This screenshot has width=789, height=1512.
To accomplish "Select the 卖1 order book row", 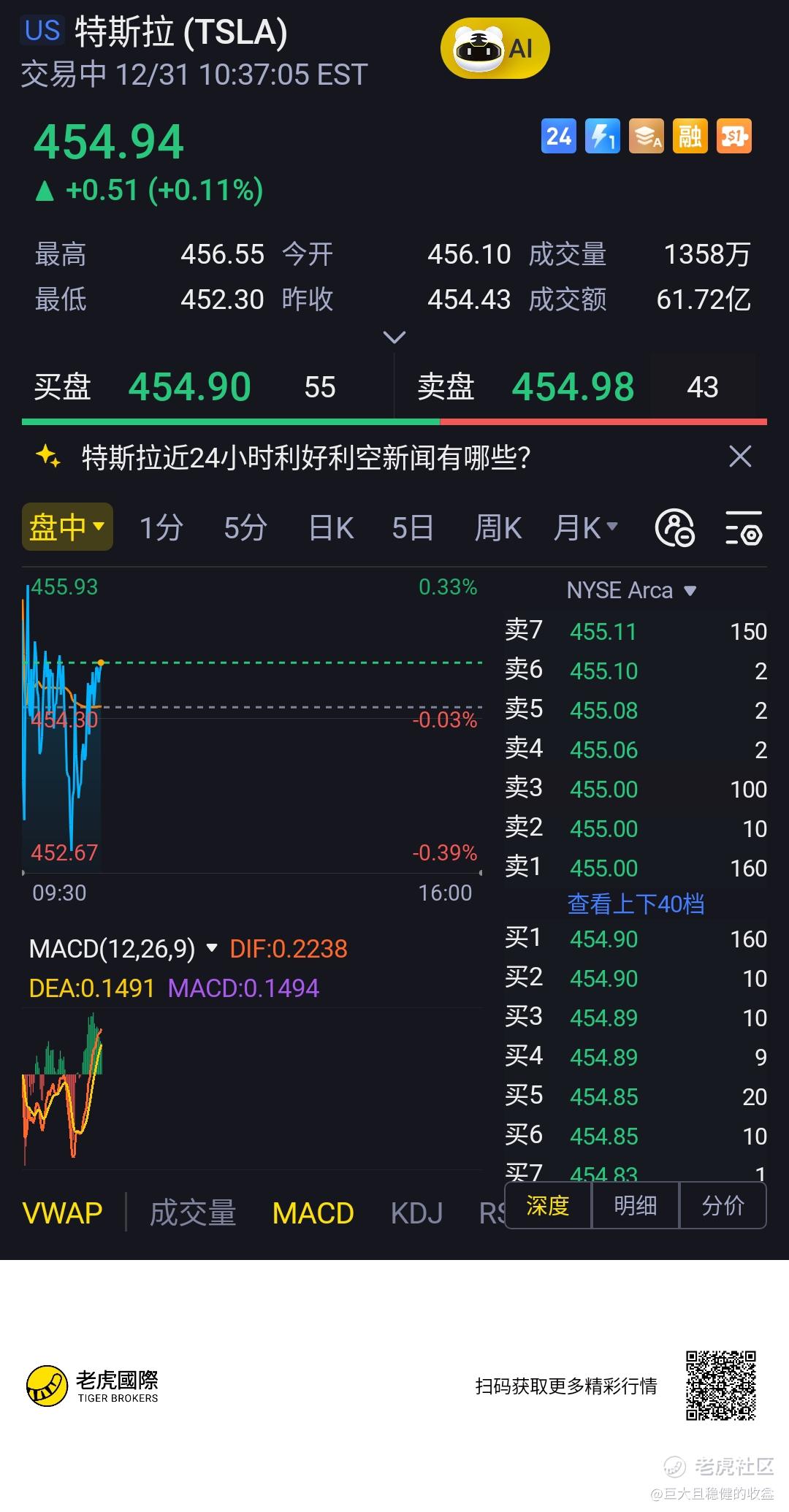I will pyautogui.click(x=636, y=868).
